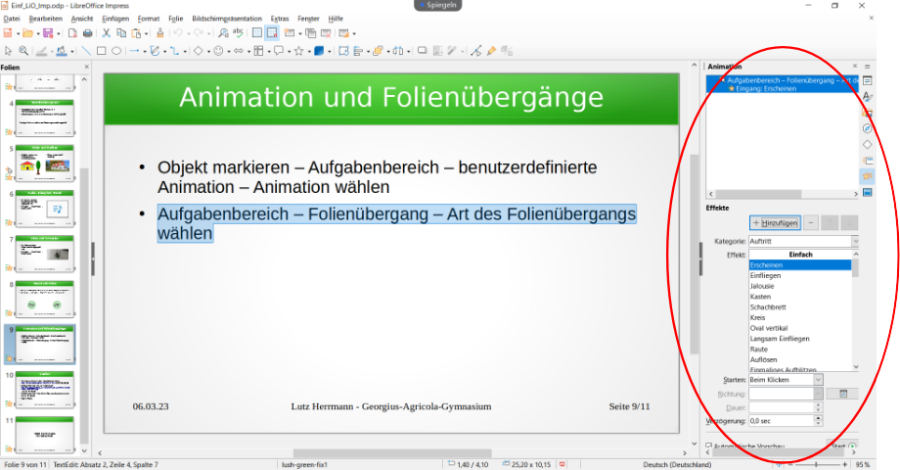Toggle the display grid toolbar button
Screen dimensions: 900x470
click(x=256, y=33)
